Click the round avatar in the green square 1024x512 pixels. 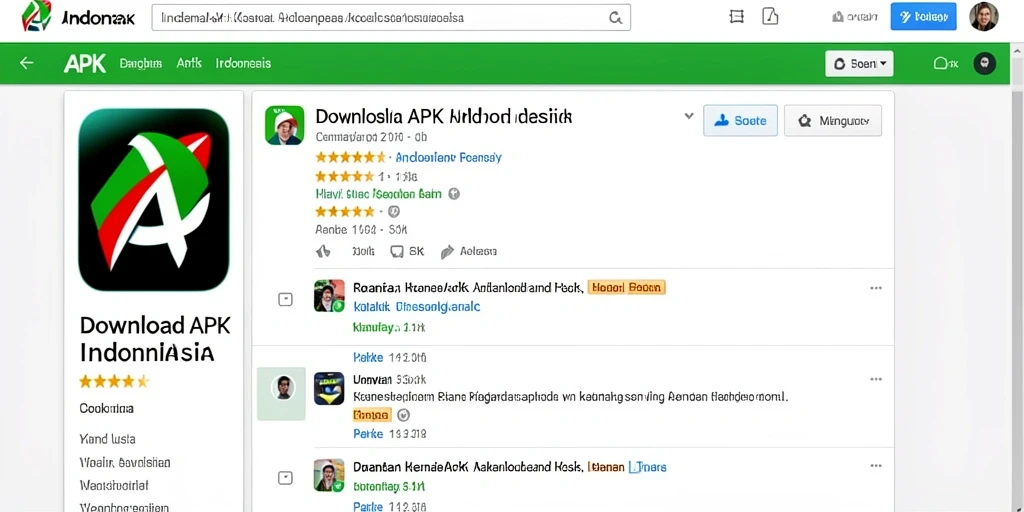click(x=282, y=387)
